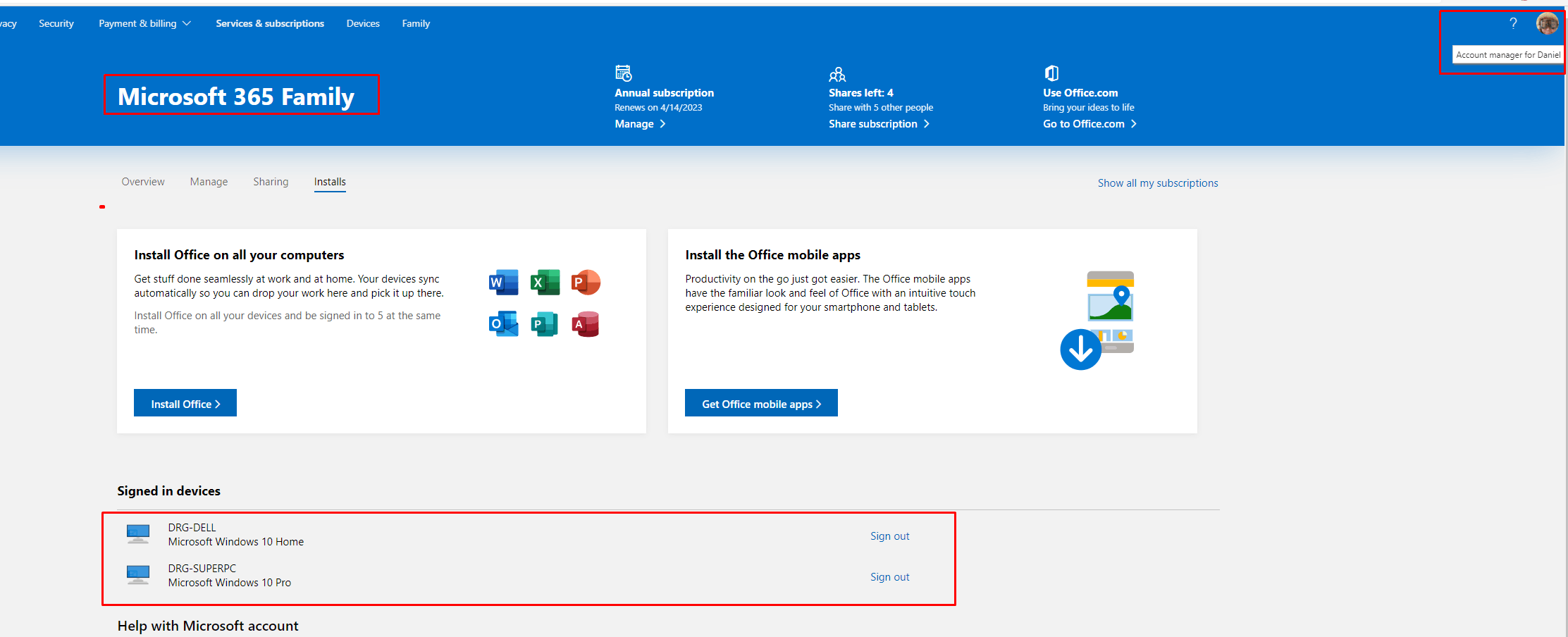1568x637 pixels.
Task: Click the Excel app icon
Action: 545,283
